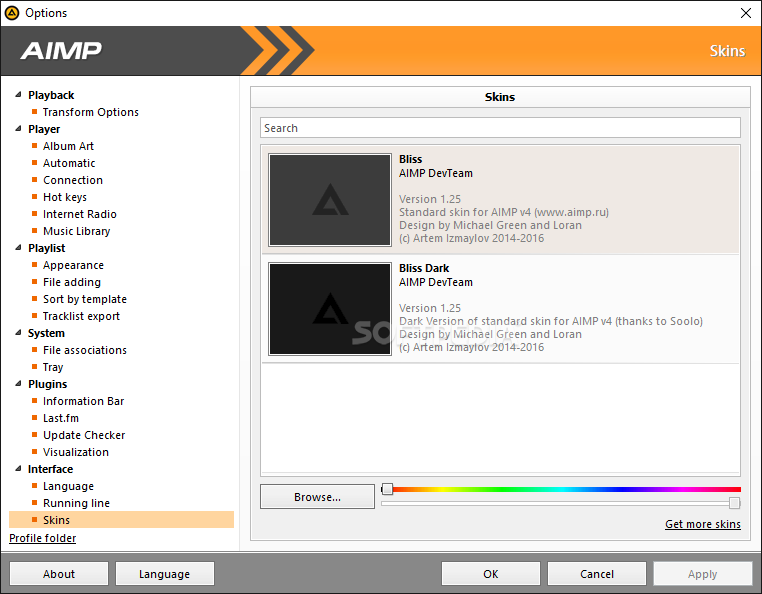Open the Profile folder link
Screen dimensions: 762x594
[43, 538]
